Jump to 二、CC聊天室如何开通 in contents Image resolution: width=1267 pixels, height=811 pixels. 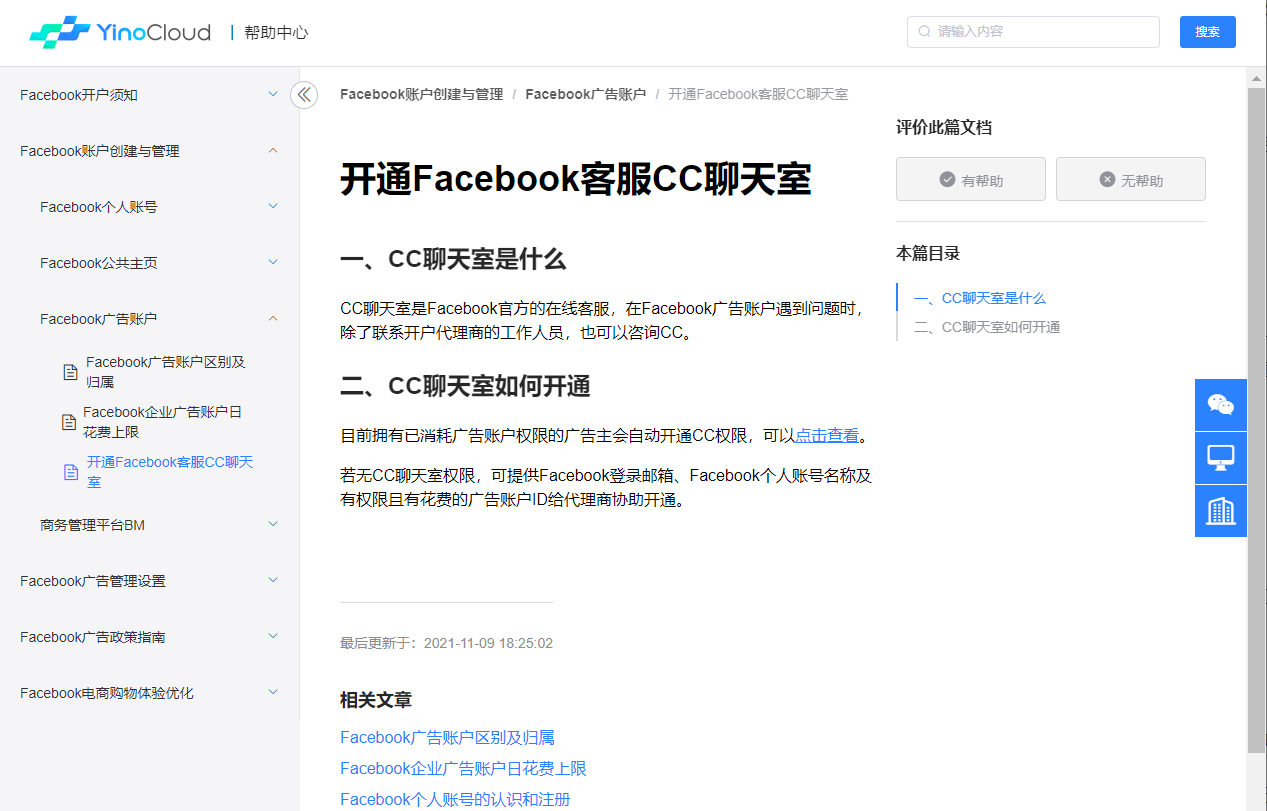coord(1000,327)
